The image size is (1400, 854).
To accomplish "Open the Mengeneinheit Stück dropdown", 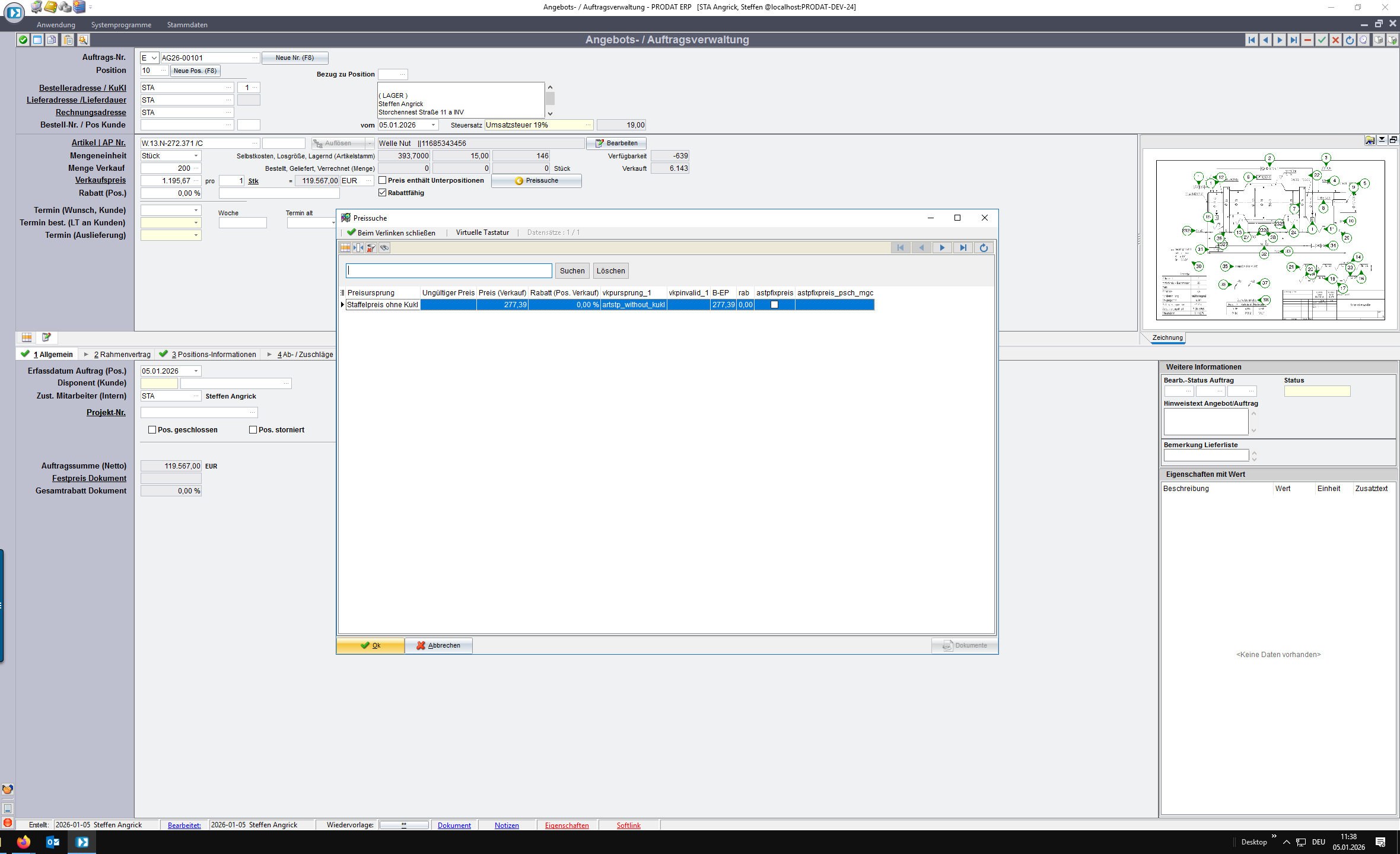I will pos(196,156).
